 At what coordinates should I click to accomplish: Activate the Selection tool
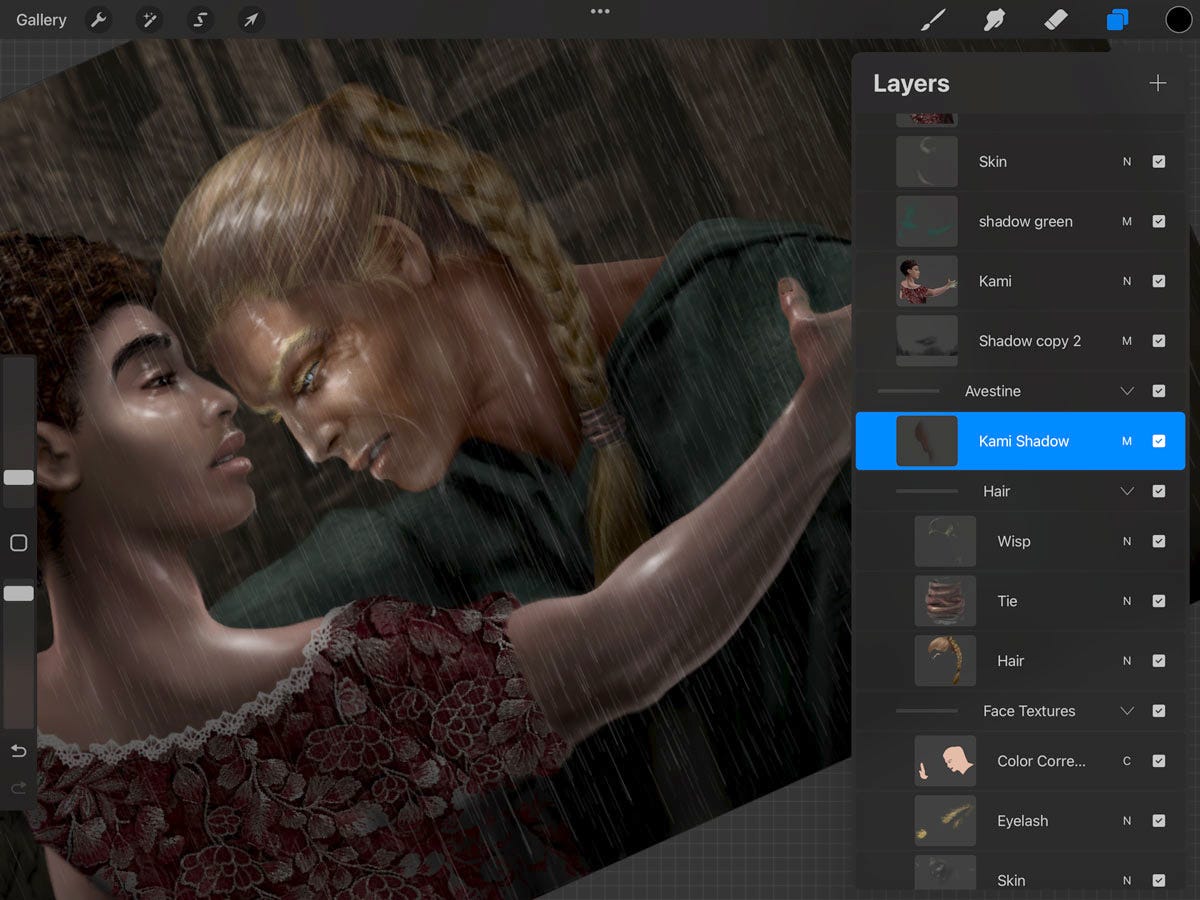pos(201,20)
